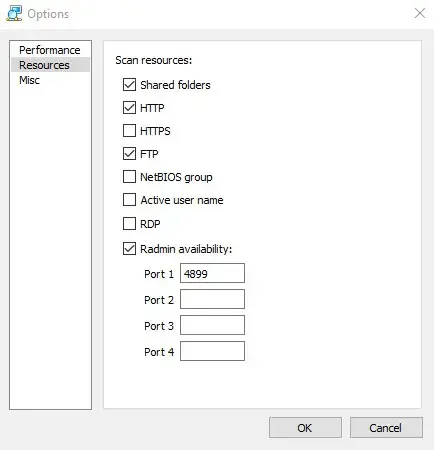Tick the RDP checkbox
This screenshot has height=450, width=434.
129,224
